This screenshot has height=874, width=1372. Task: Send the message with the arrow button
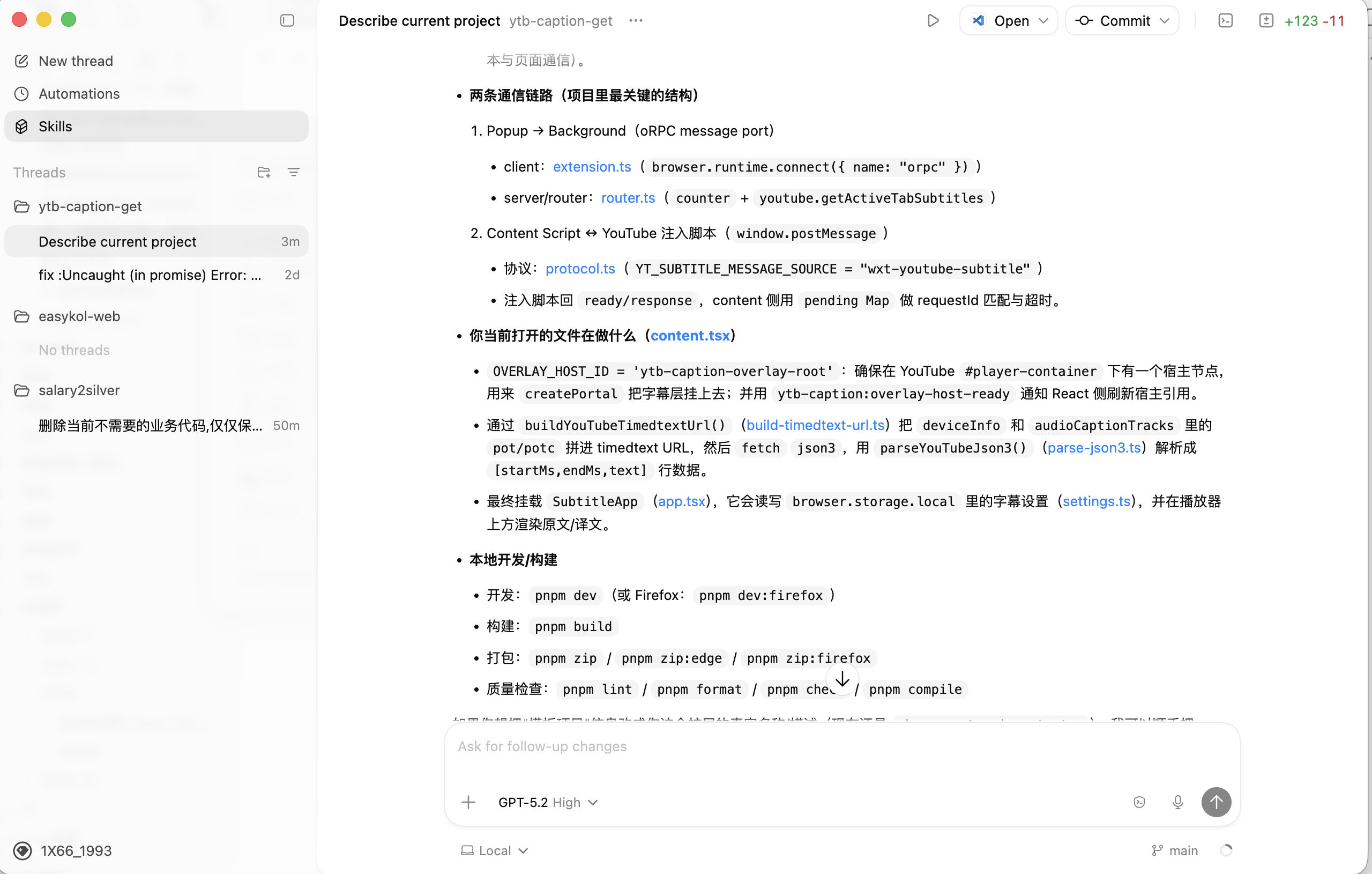(x=1217, y=802)
